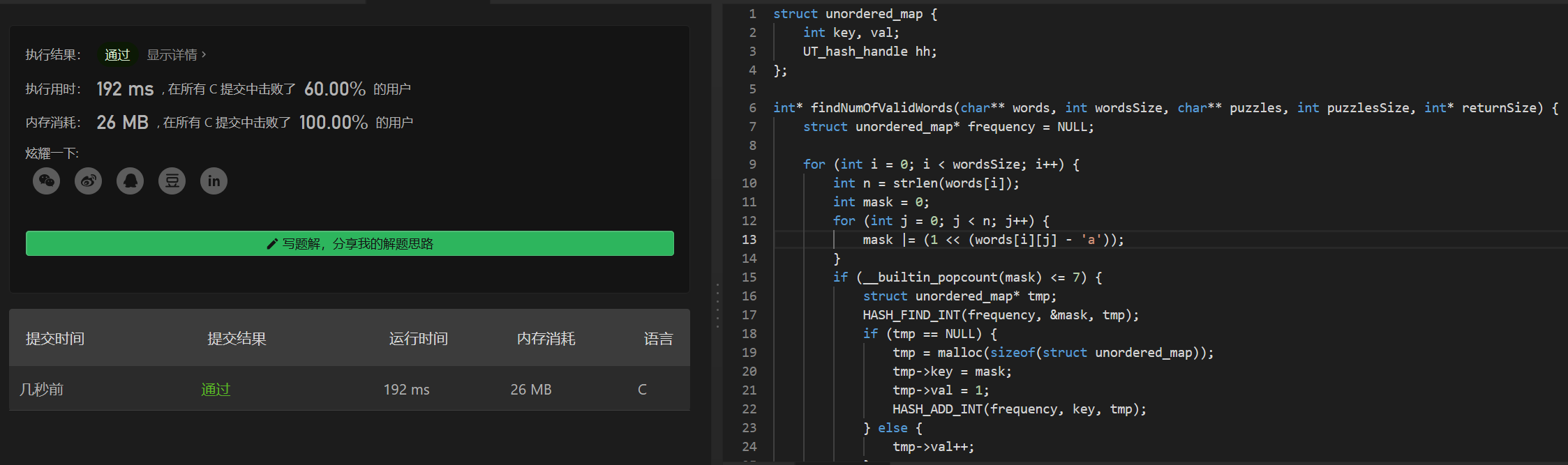Click the 提交结果 column header
Image resolution: width=1568 pixels, height=465 pixels.
[x=237, y=339]
